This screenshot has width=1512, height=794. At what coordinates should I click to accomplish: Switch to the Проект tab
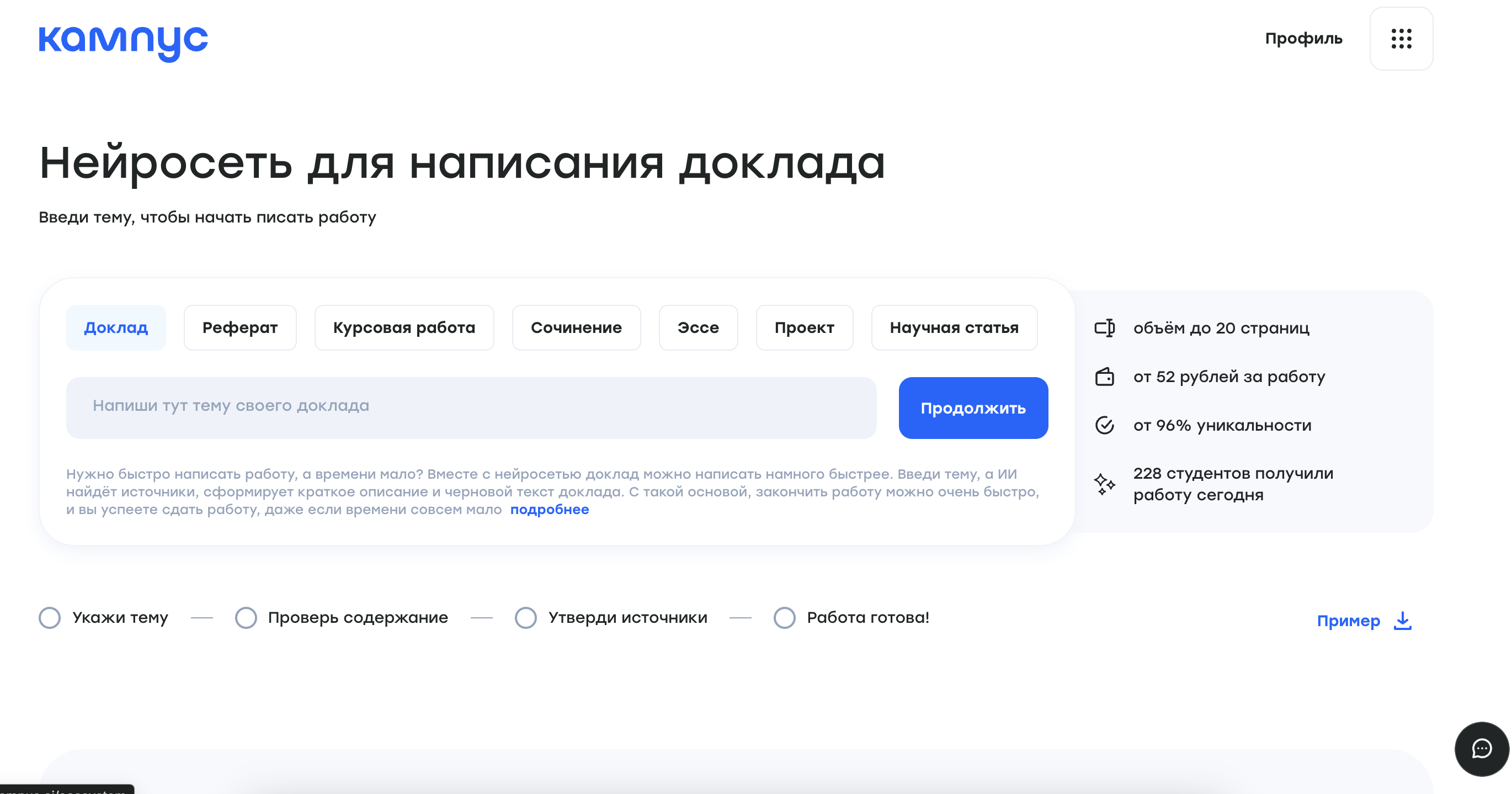(805, 327)
